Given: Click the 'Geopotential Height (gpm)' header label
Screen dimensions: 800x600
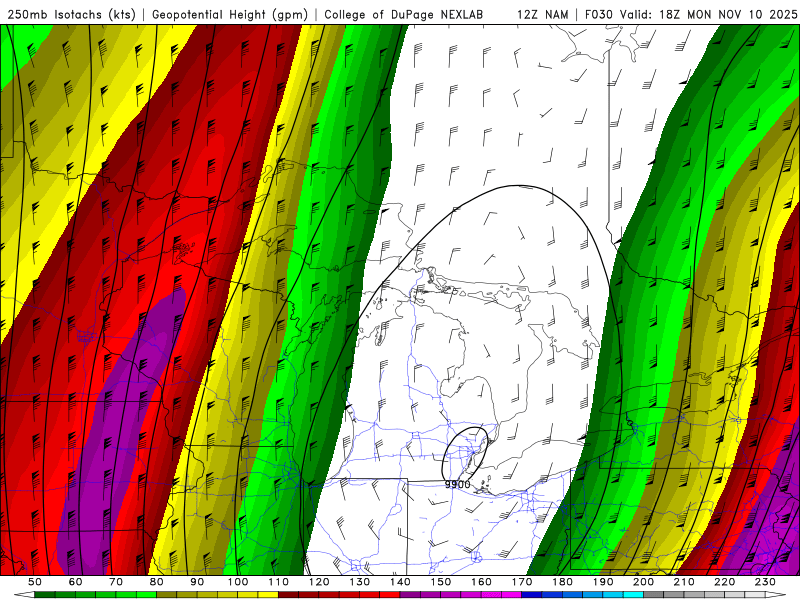Looking at the screenshot, I should 230,15.
